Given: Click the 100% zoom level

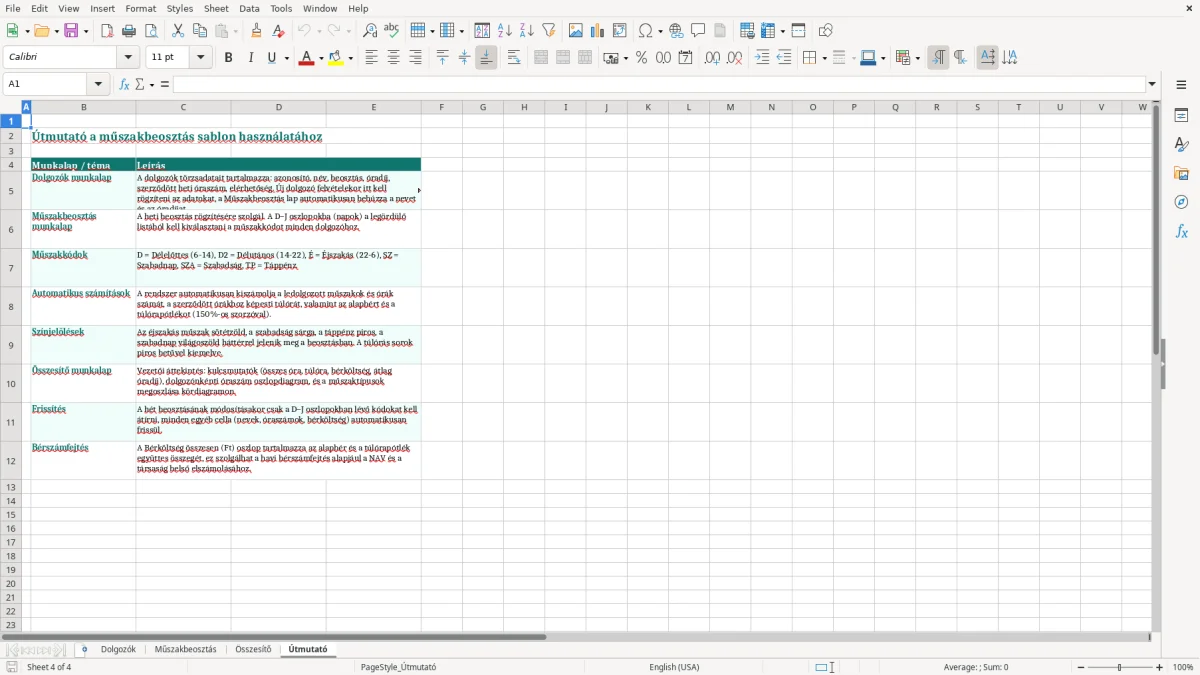Looking at the screenshot, I should point(1183,667).
